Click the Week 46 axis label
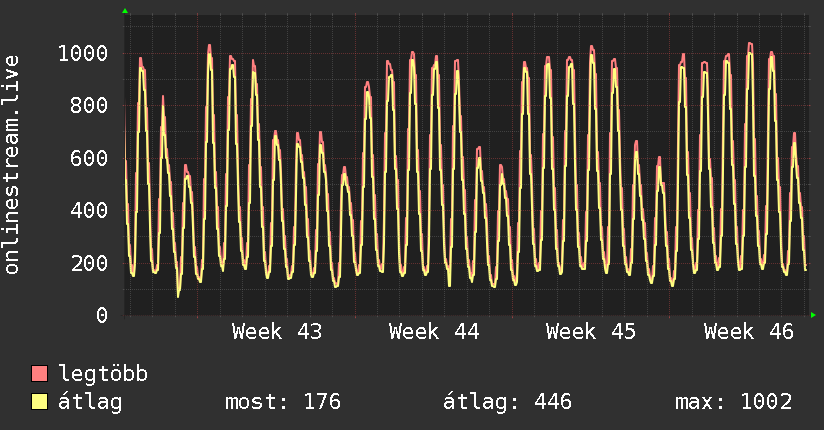 pos(748,332)
